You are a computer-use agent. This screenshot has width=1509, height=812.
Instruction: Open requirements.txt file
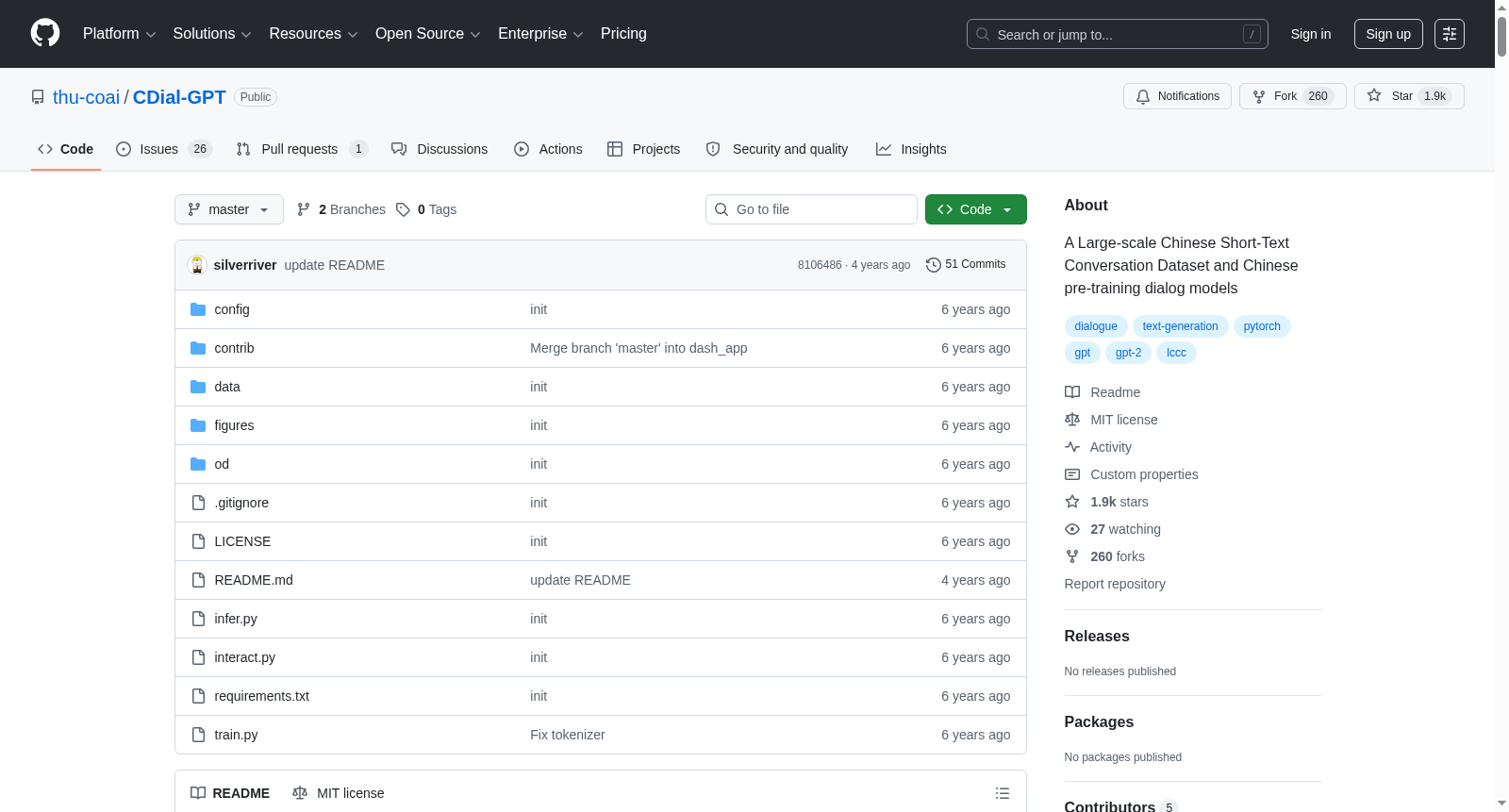coord(262,696)
